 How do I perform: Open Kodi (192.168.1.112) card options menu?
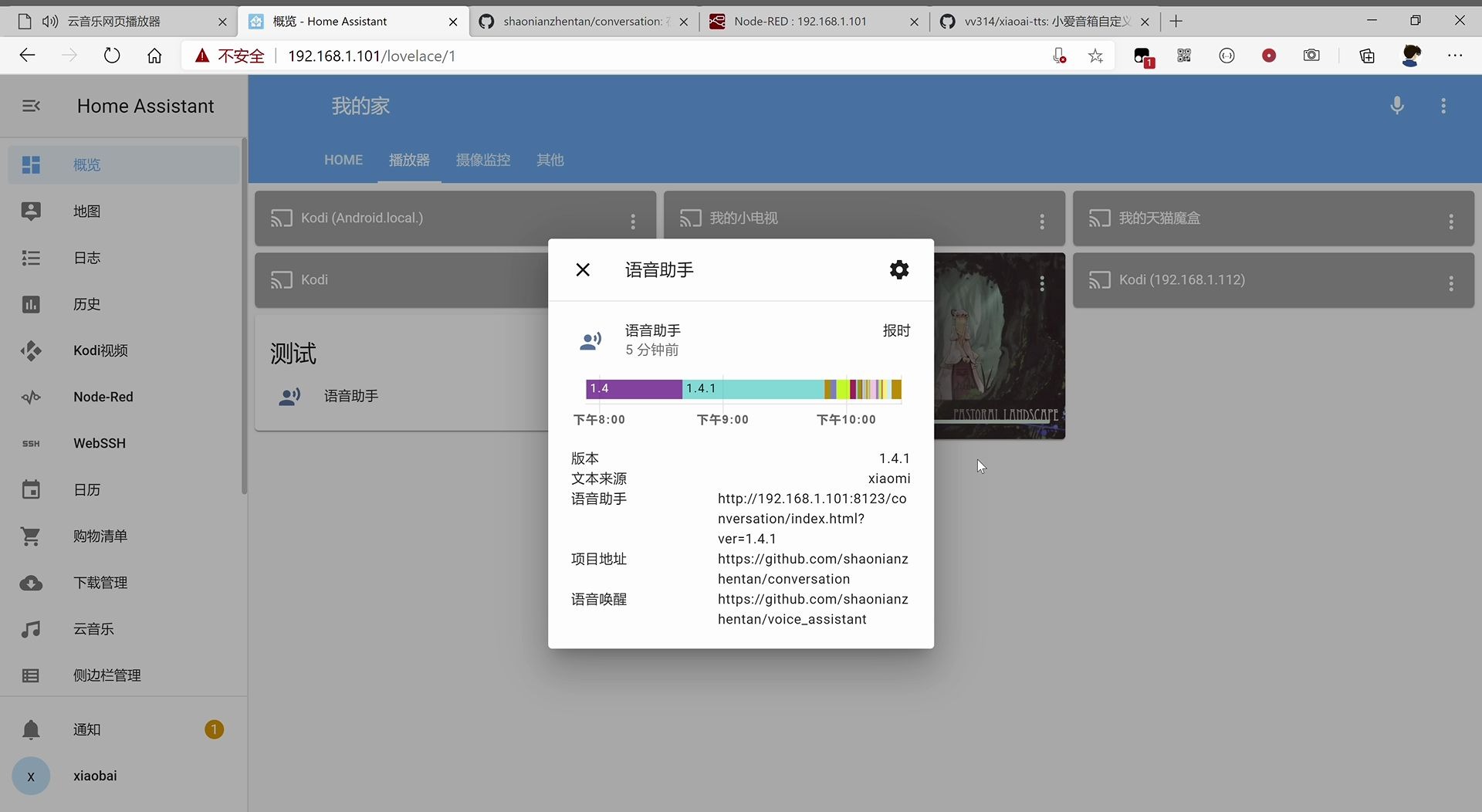(x=1451, y=283)
